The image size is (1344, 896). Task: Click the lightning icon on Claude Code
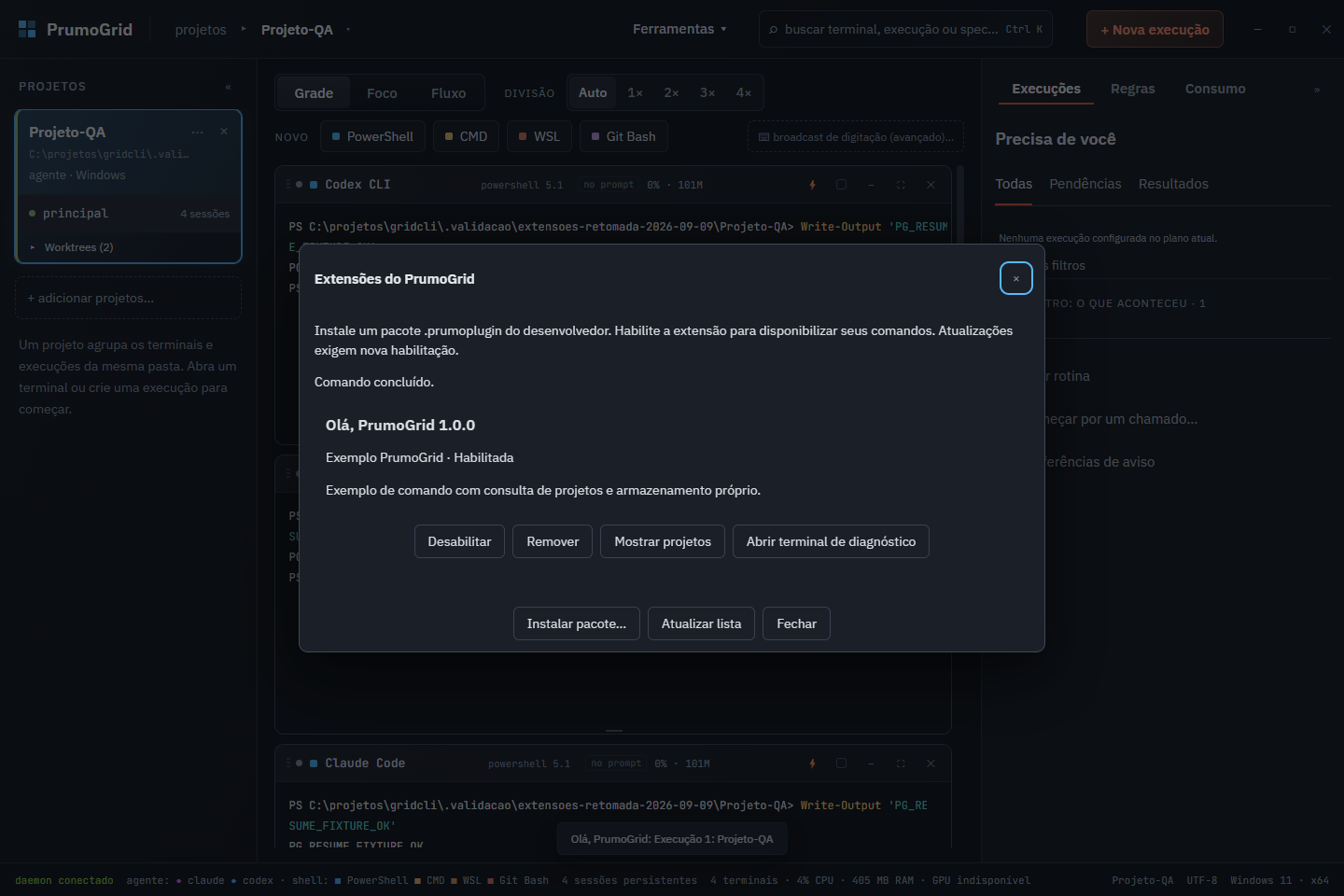[812, 763]
